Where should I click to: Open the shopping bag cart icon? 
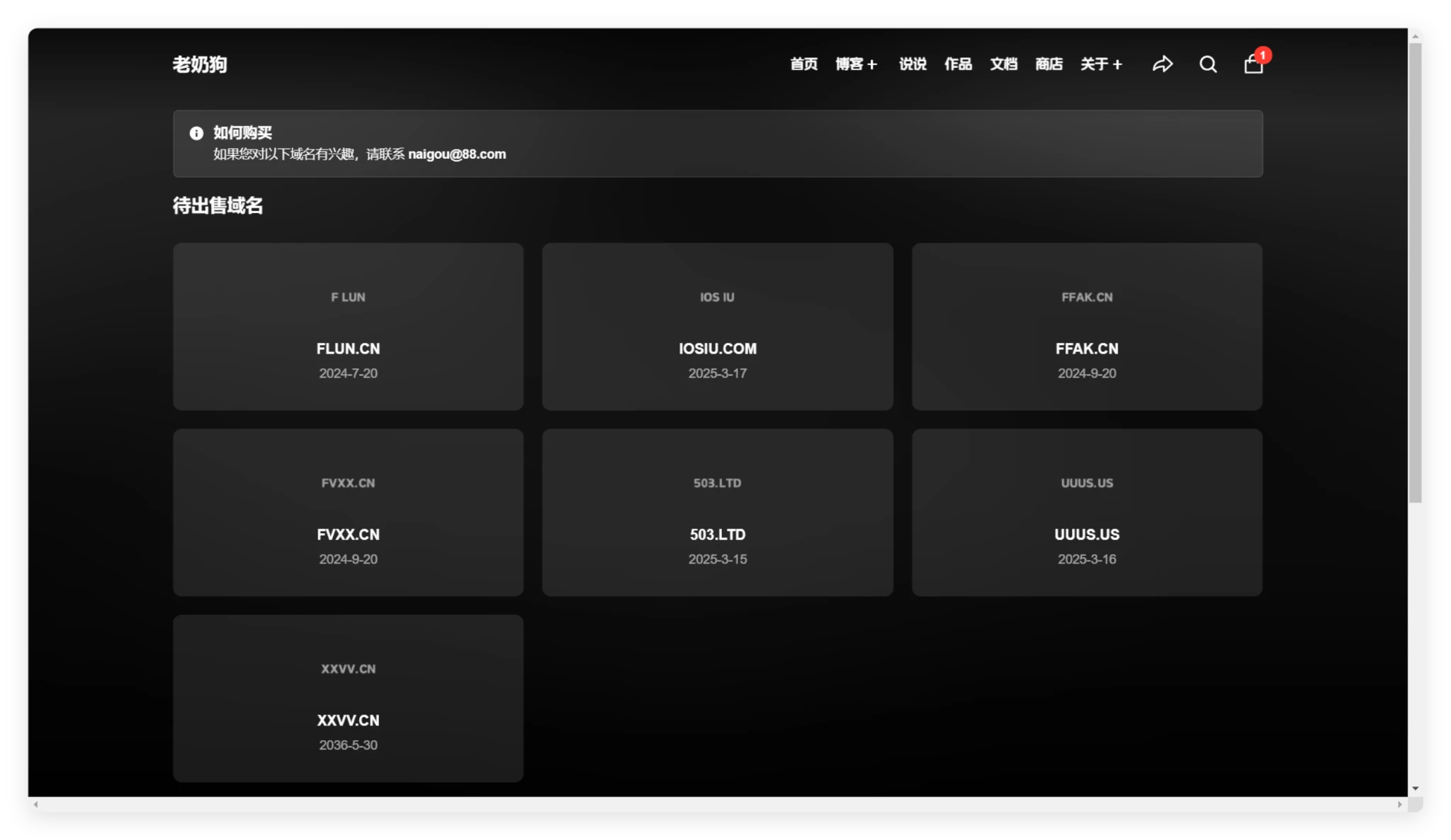point(1253,64)
